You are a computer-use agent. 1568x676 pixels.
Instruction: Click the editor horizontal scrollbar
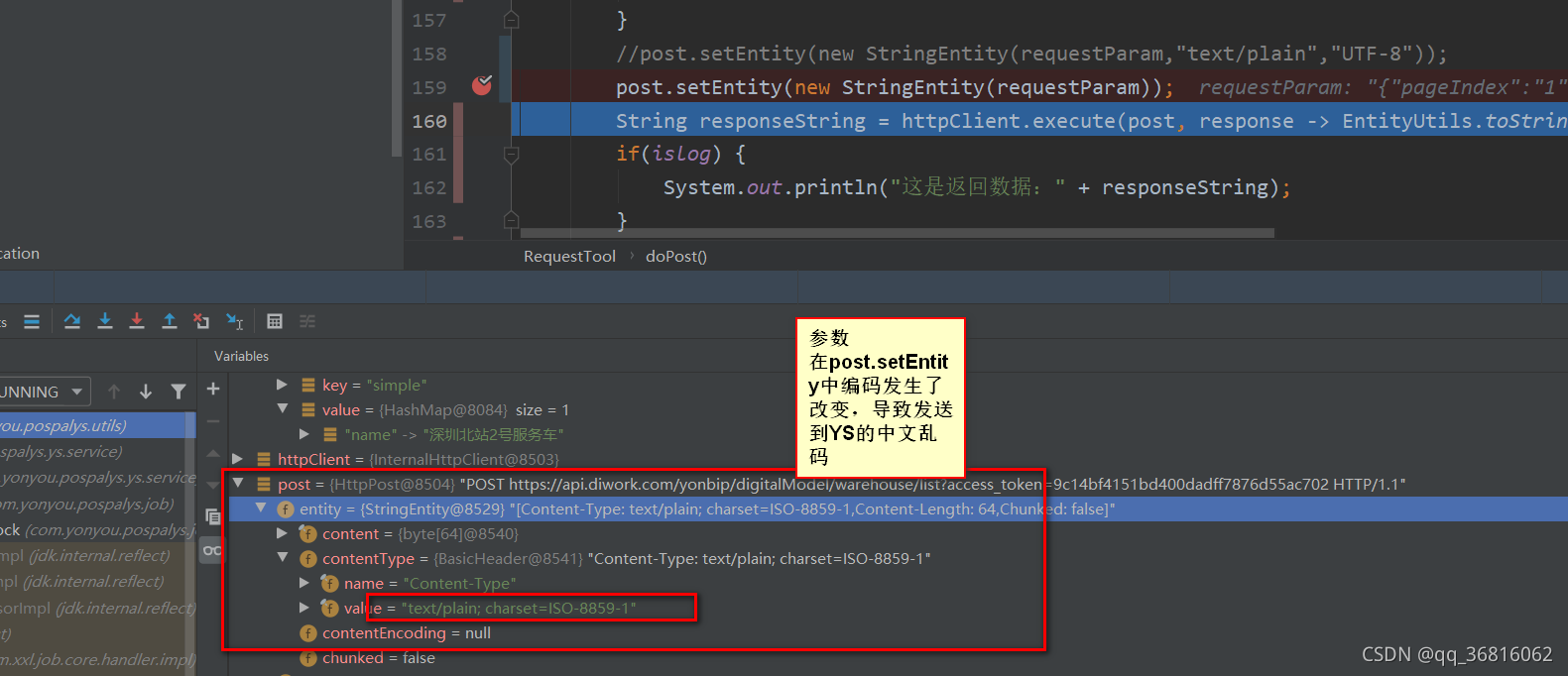coord(896,234)
